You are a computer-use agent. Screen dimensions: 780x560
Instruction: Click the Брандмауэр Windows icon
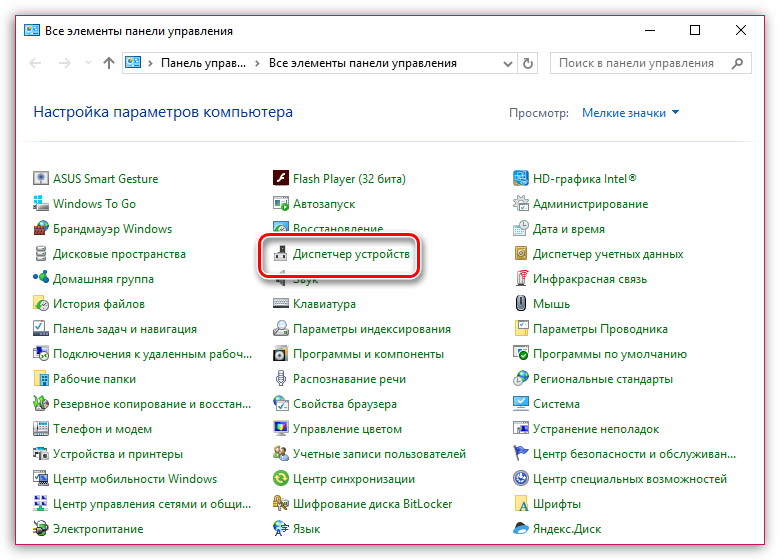pyautogui.click(x=41, y=229)
